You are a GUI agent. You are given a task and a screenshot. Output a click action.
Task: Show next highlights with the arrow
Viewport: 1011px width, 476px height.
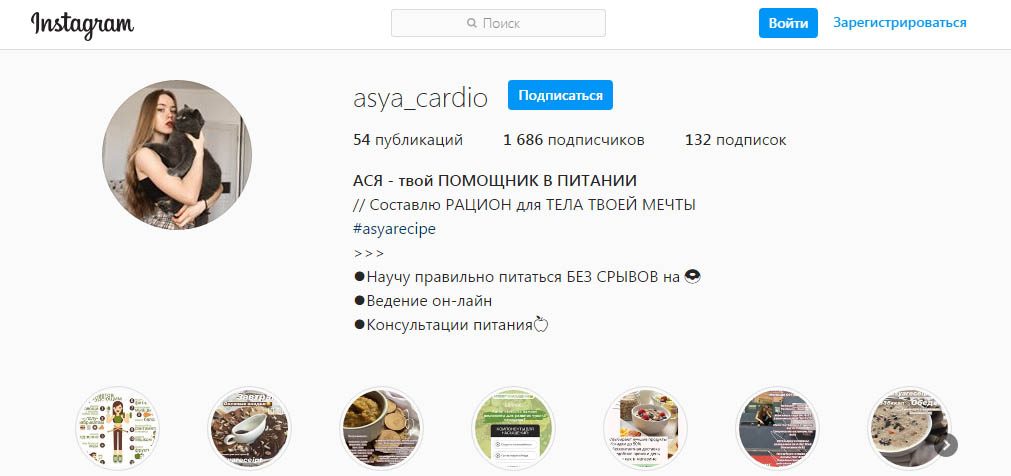coord(946,444)
